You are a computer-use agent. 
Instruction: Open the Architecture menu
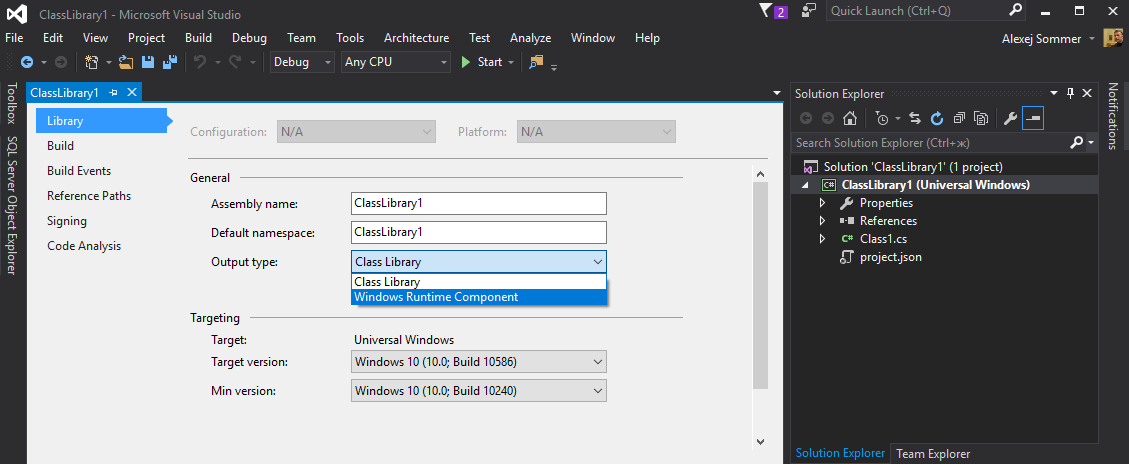pos(416,38)
